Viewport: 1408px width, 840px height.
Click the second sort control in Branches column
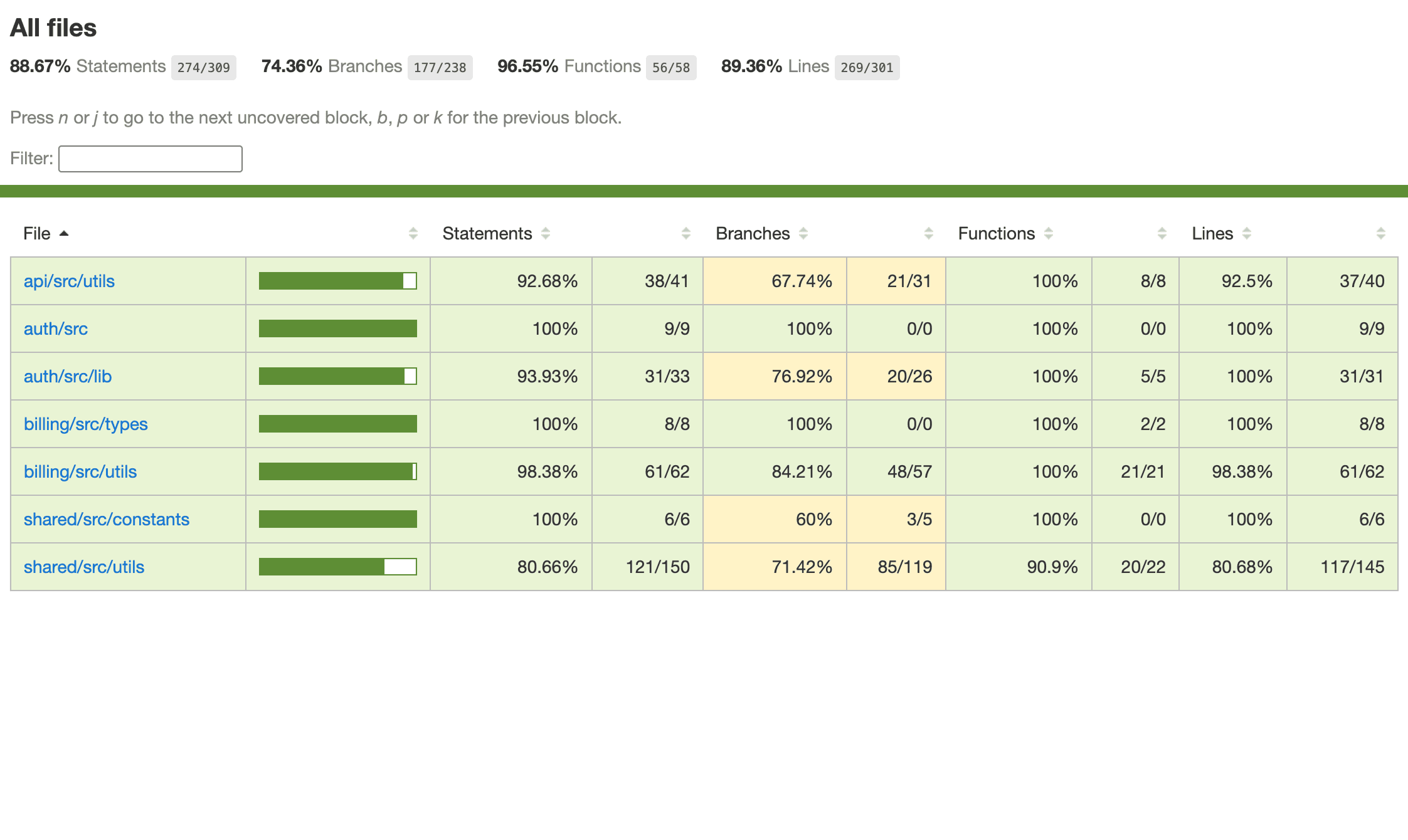tap(928, 233)
